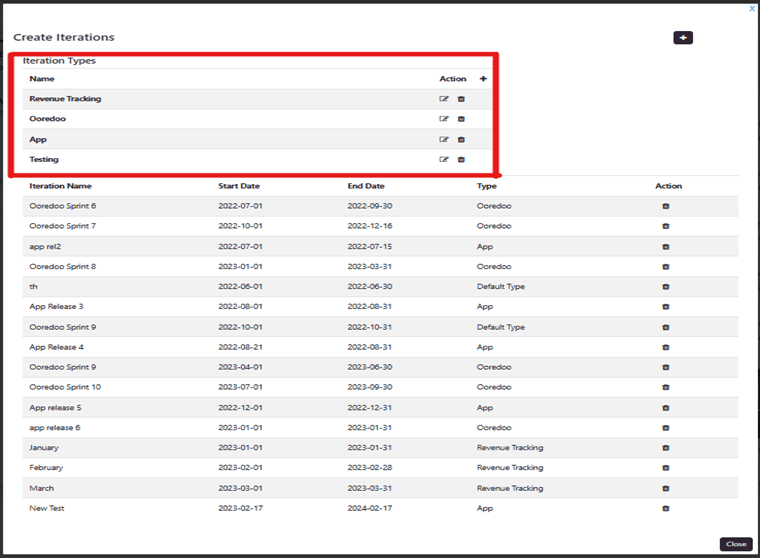Click the App Release 4 iteration name
Image resolution: width=760 pixels, height=558 pixels.
pos(56,347)
